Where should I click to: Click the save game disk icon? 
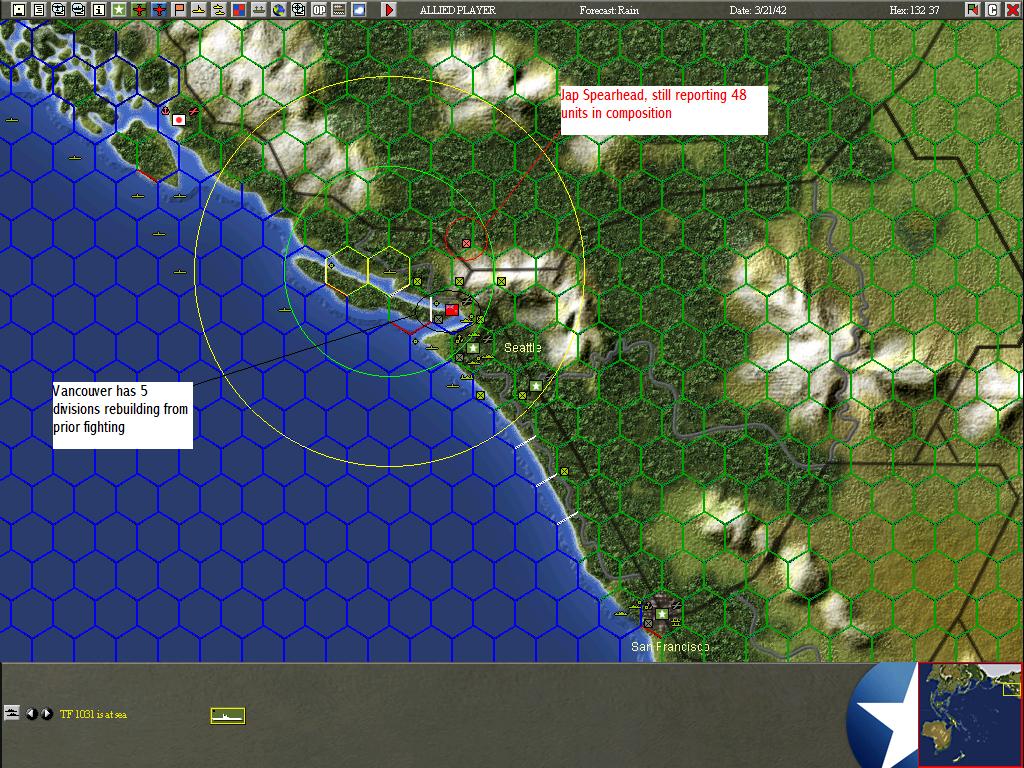pyautogui.click(x=19, y=9)
